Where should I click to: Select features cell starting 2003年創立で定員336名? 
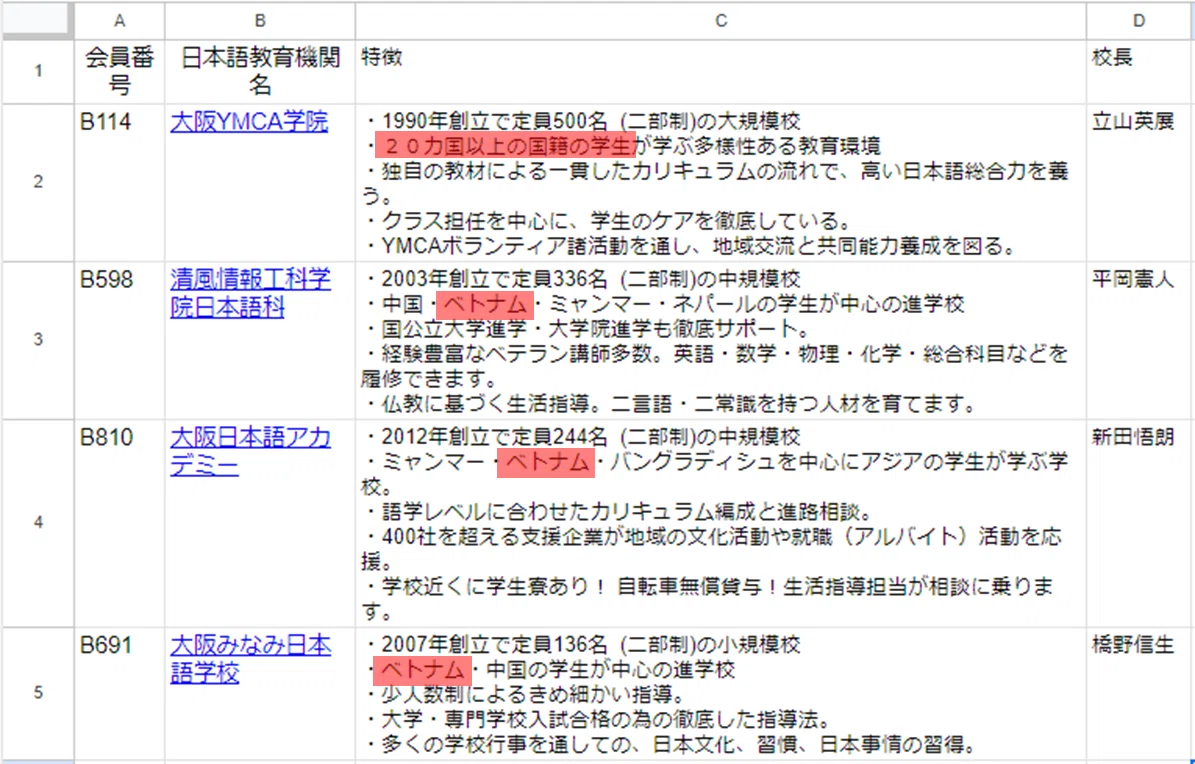click(x=720, y=340)
